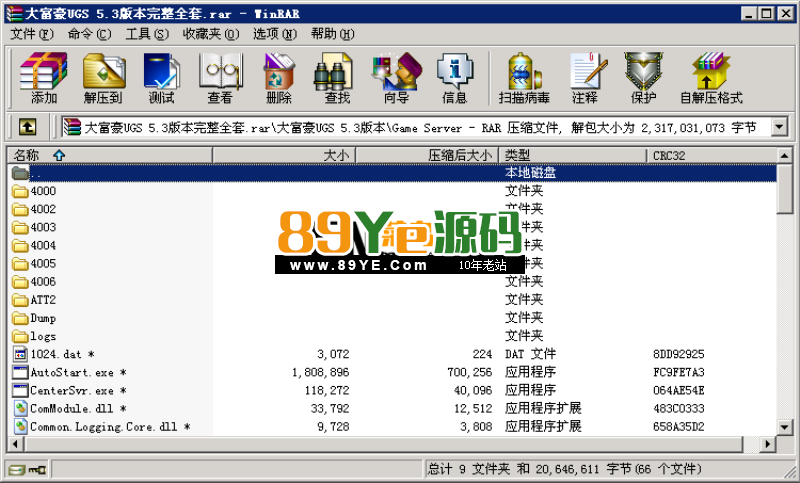The image size is (800, 483).
Task: Open the 收藏夹(O) menu
Action: (x=211, y=34)
